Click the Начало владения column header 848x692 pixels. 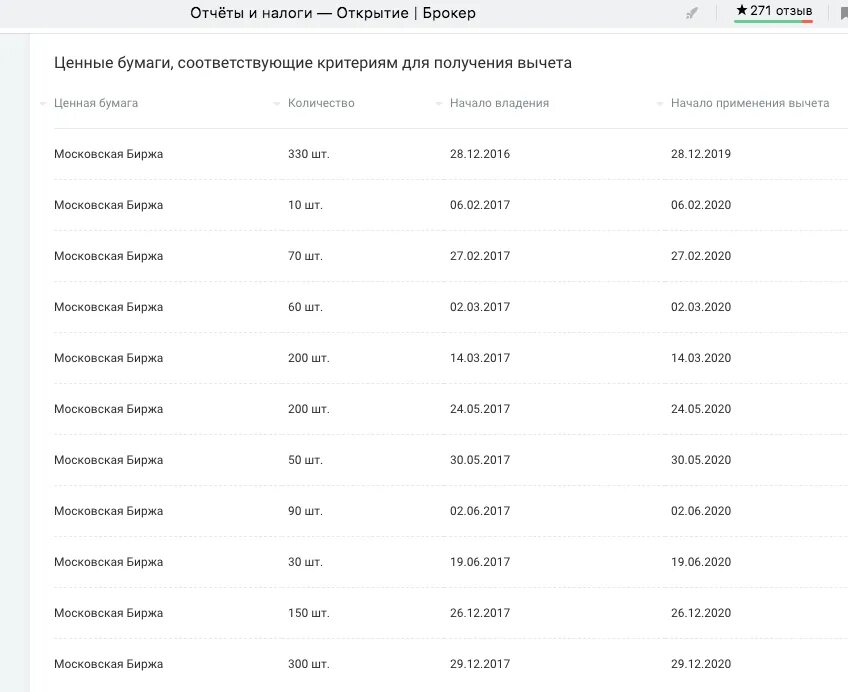[499, 103]
